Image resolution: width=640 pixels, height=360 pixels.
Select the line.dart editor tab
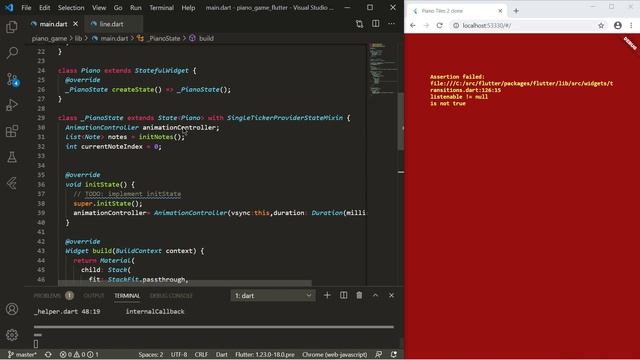click(111, 24)
